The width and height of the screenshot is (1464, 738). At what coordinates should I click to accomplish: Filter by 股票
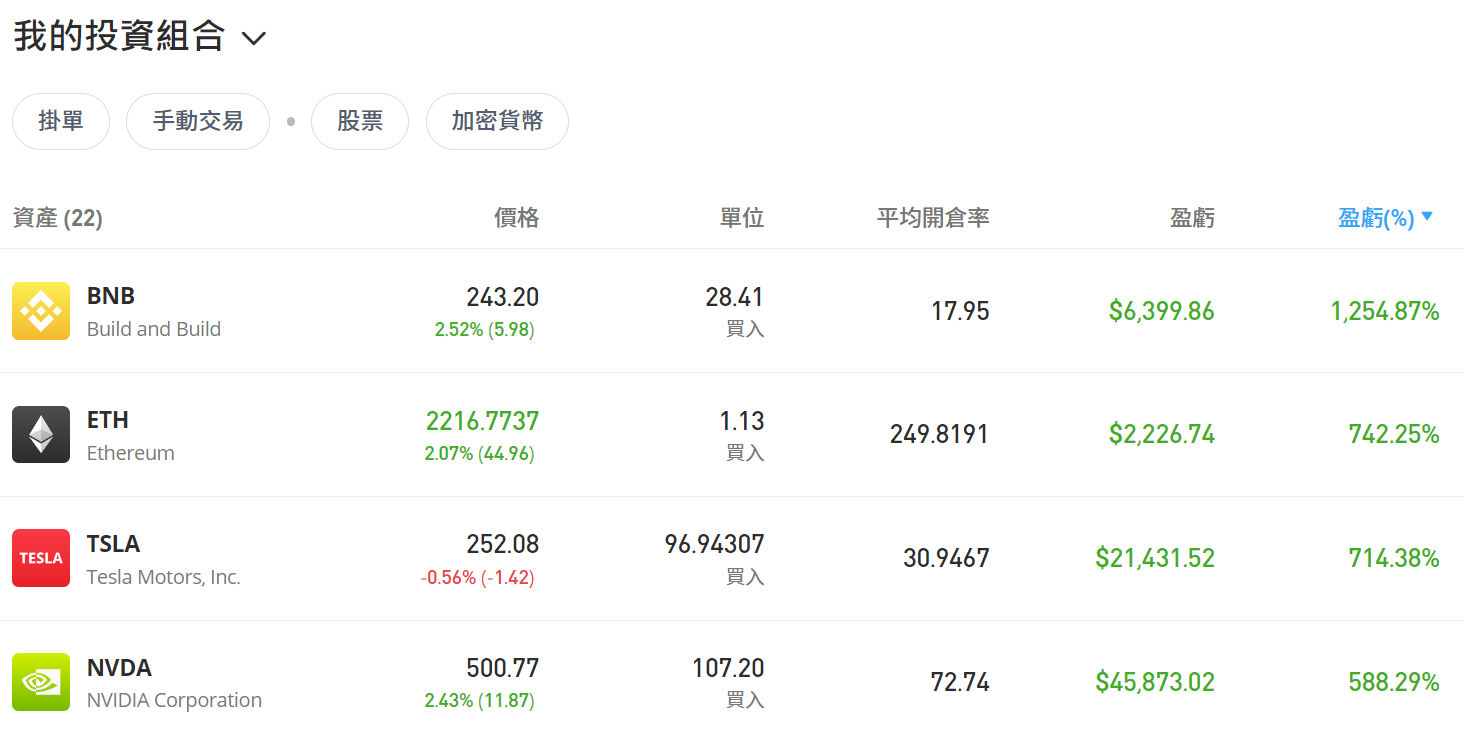click(x=360, y=122)
